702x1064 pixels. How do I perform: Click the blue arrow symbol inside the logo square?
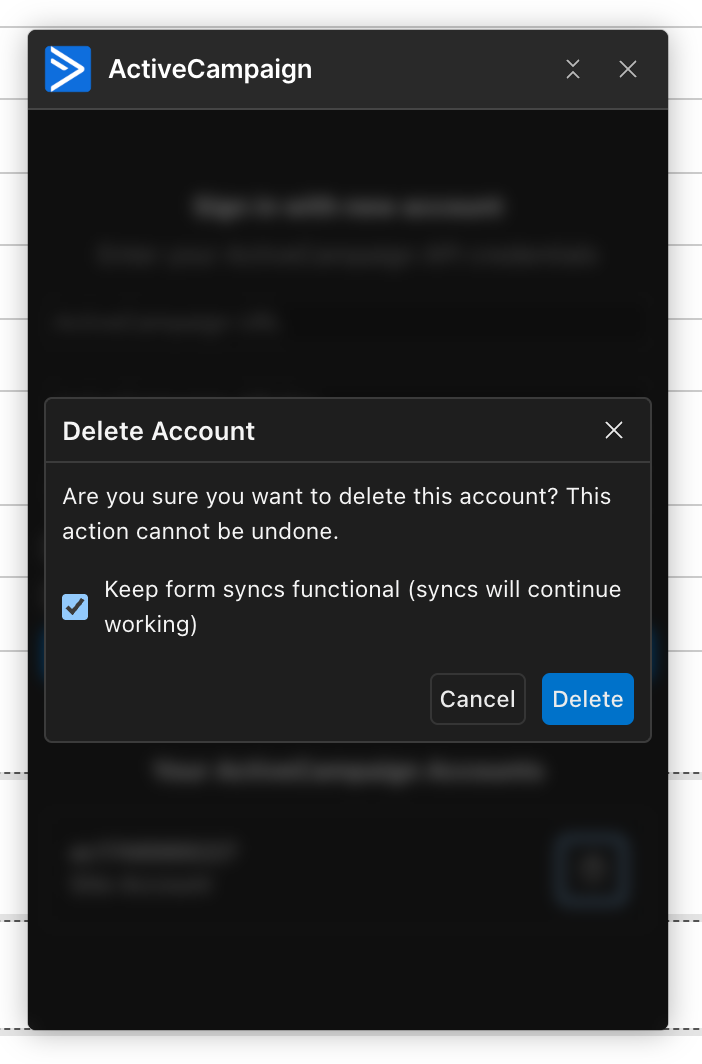67,68
